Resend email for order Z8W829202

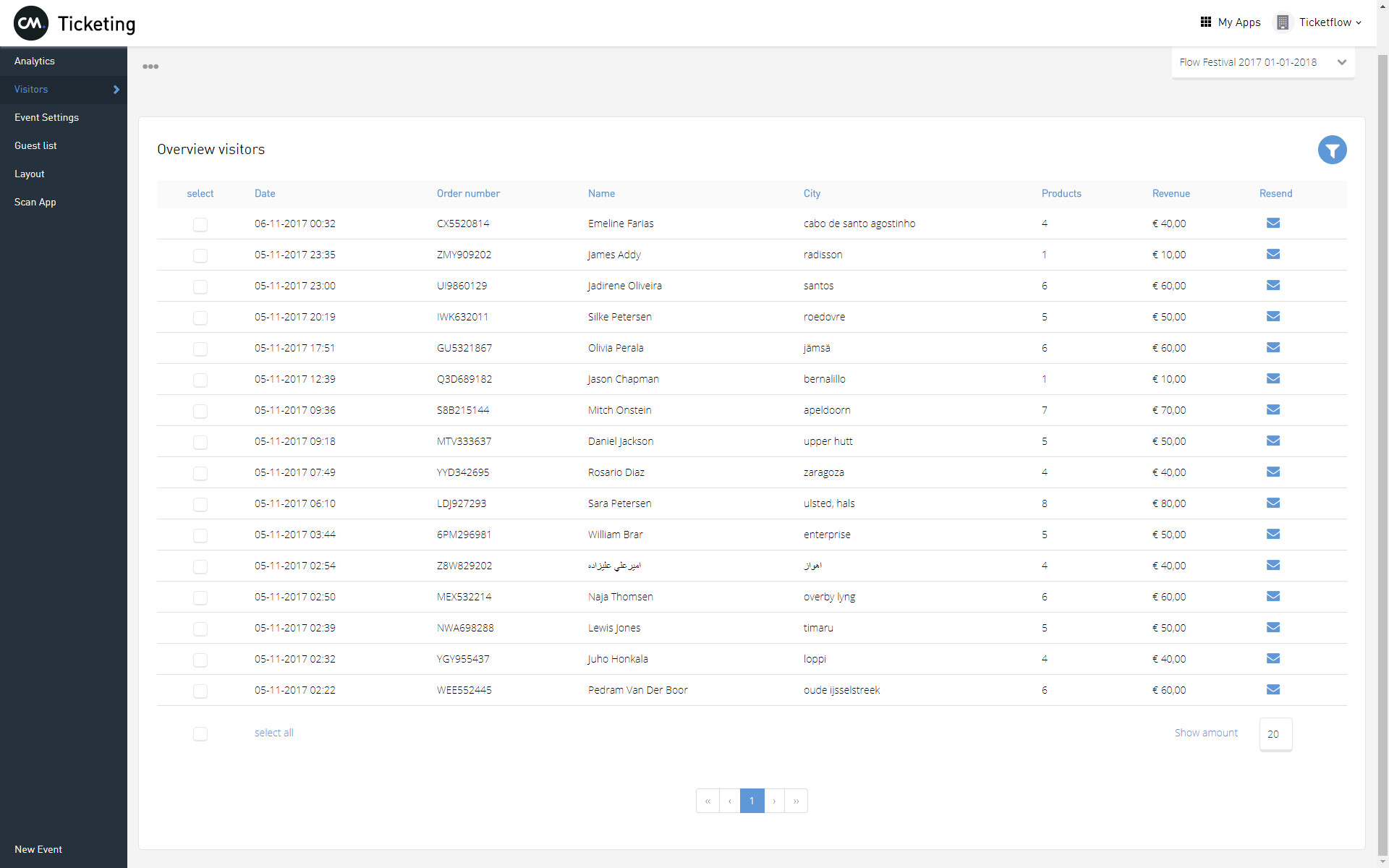click(x=1273, y=565)
